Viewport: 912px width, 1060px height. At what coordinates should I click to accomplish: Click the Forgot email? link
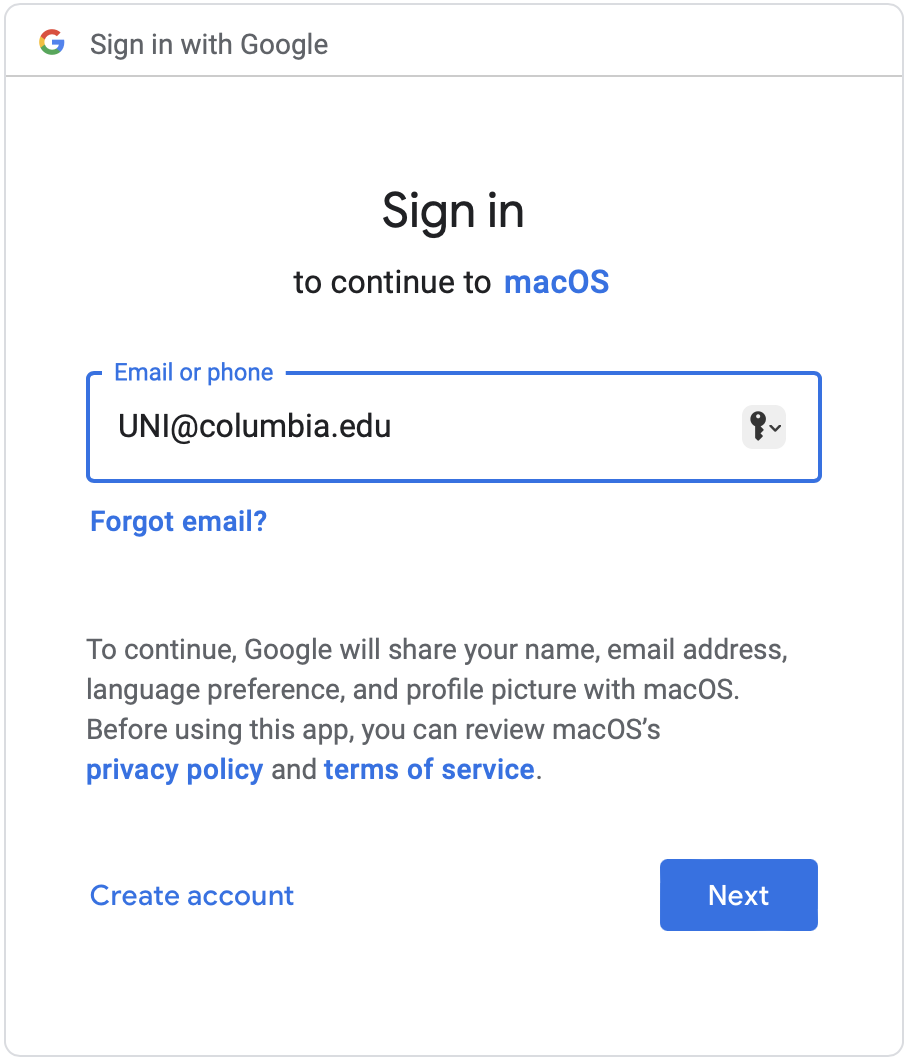pos(177,521)
